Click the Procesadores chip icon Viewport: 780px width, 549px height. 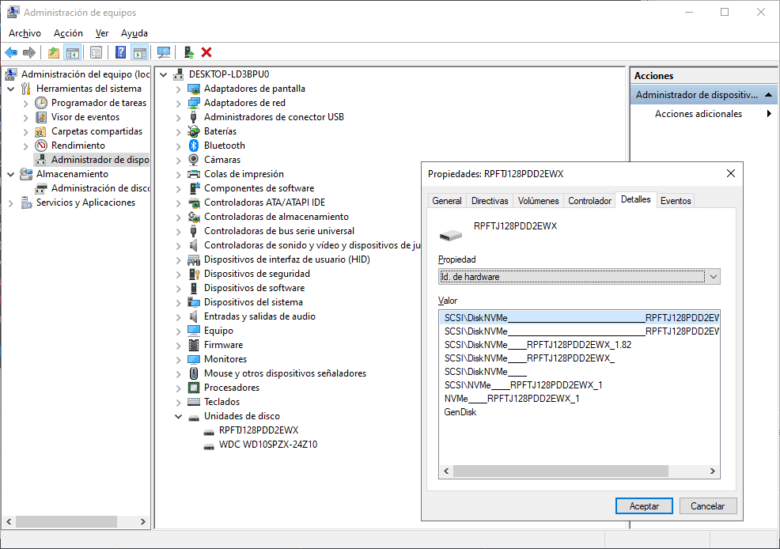[194, 387]
